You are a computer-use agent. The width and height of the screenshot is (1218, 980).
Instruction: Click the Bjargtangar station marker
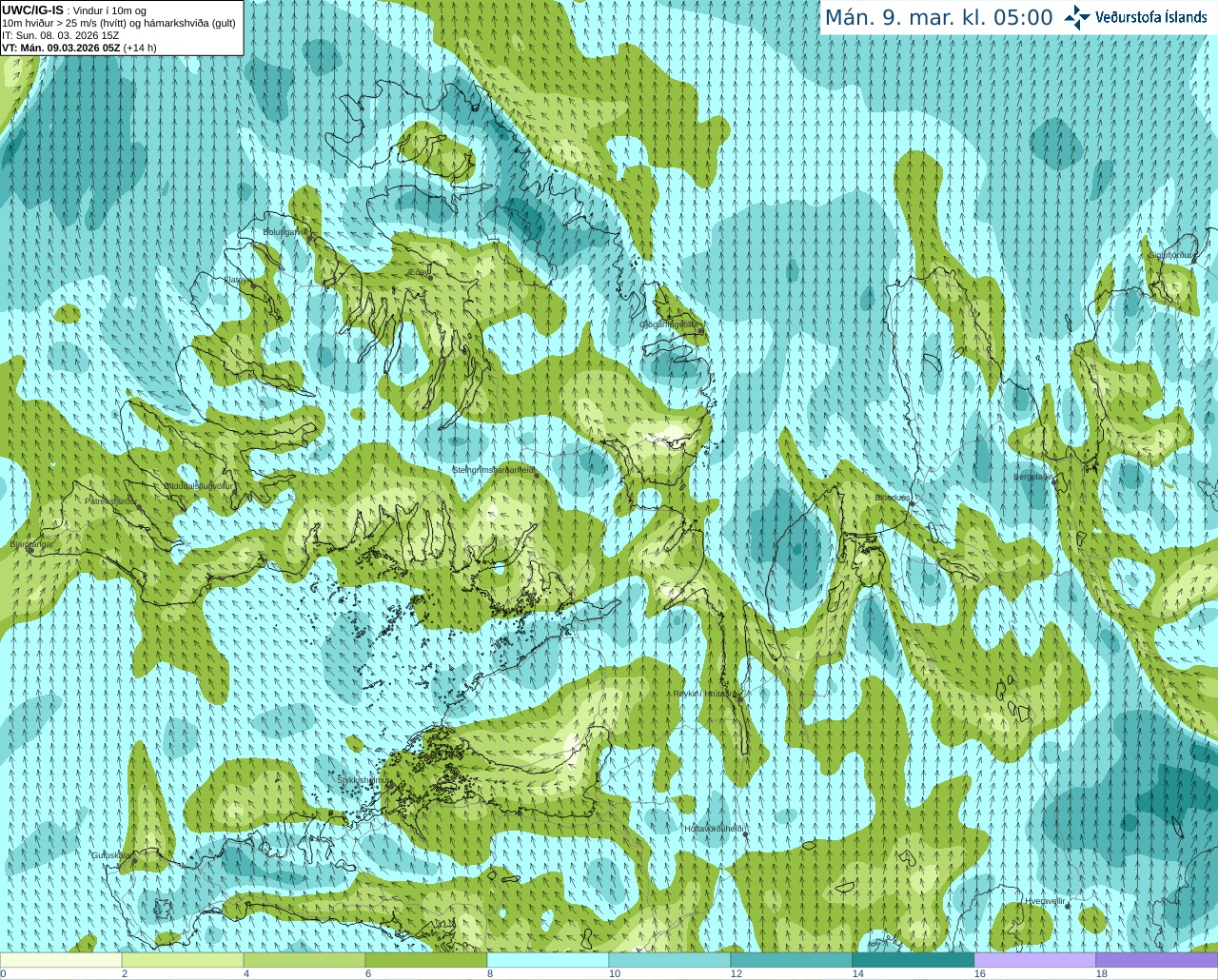(x=29, y=550)
